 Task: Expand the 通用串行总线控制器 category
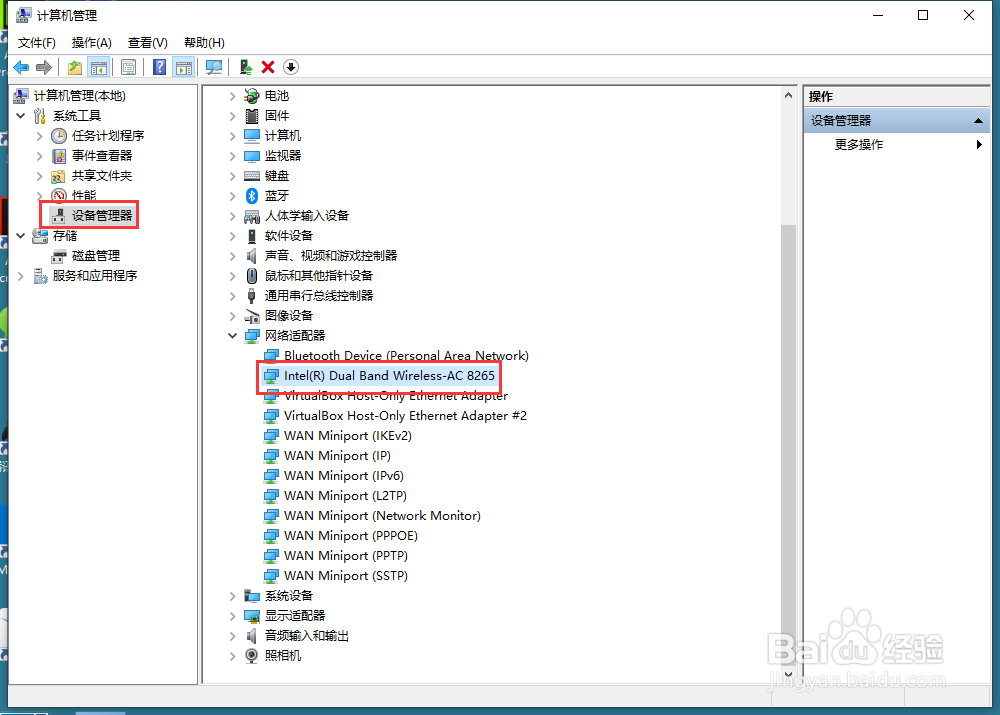[x=233, y=296]
